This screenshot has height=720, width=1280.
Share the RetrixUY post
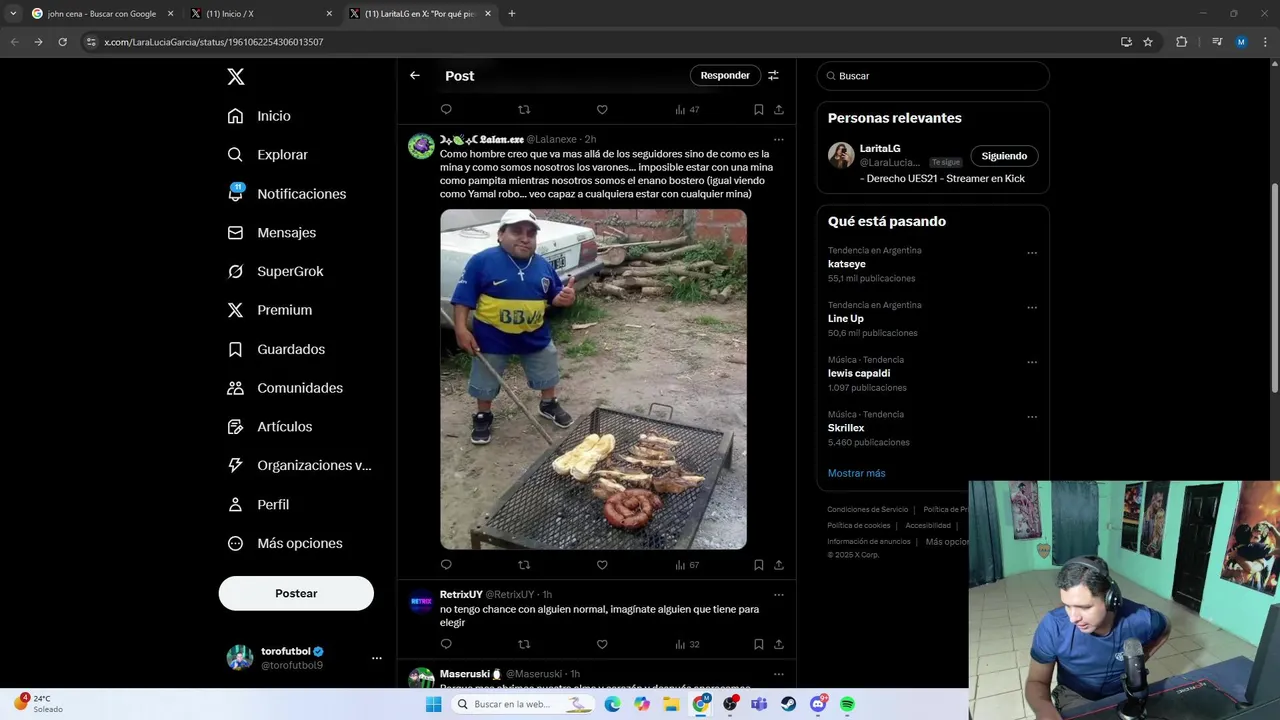tap(779, 644)
